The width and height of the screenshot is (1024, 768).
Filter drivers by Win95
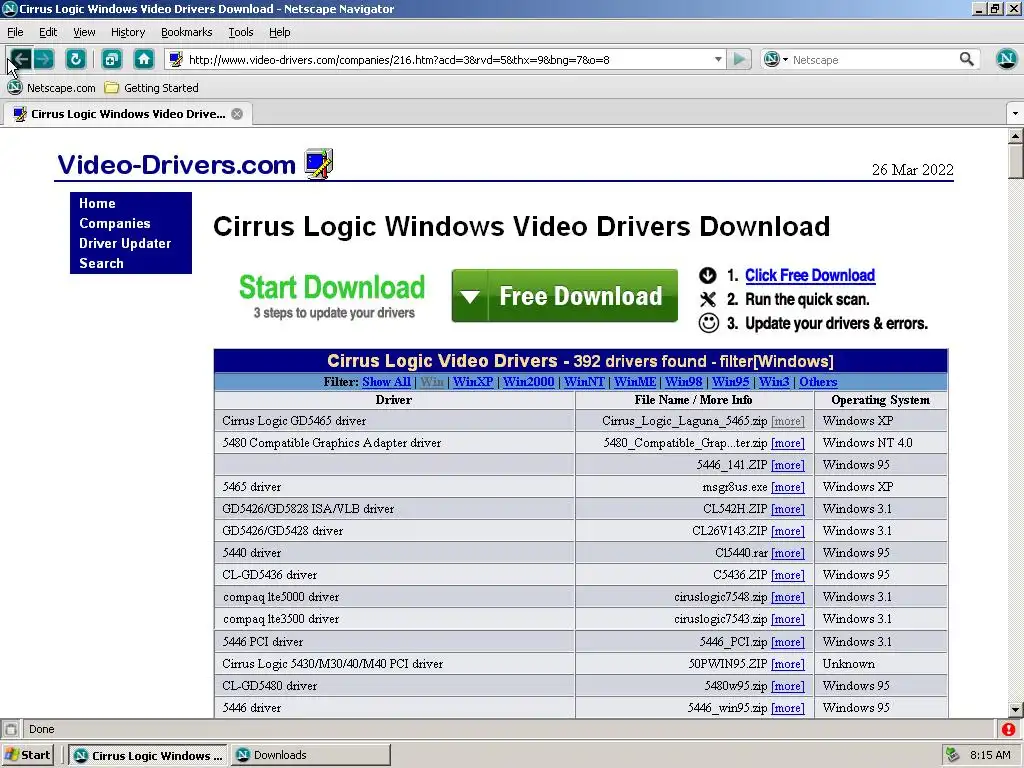click(x=730, y=381)
